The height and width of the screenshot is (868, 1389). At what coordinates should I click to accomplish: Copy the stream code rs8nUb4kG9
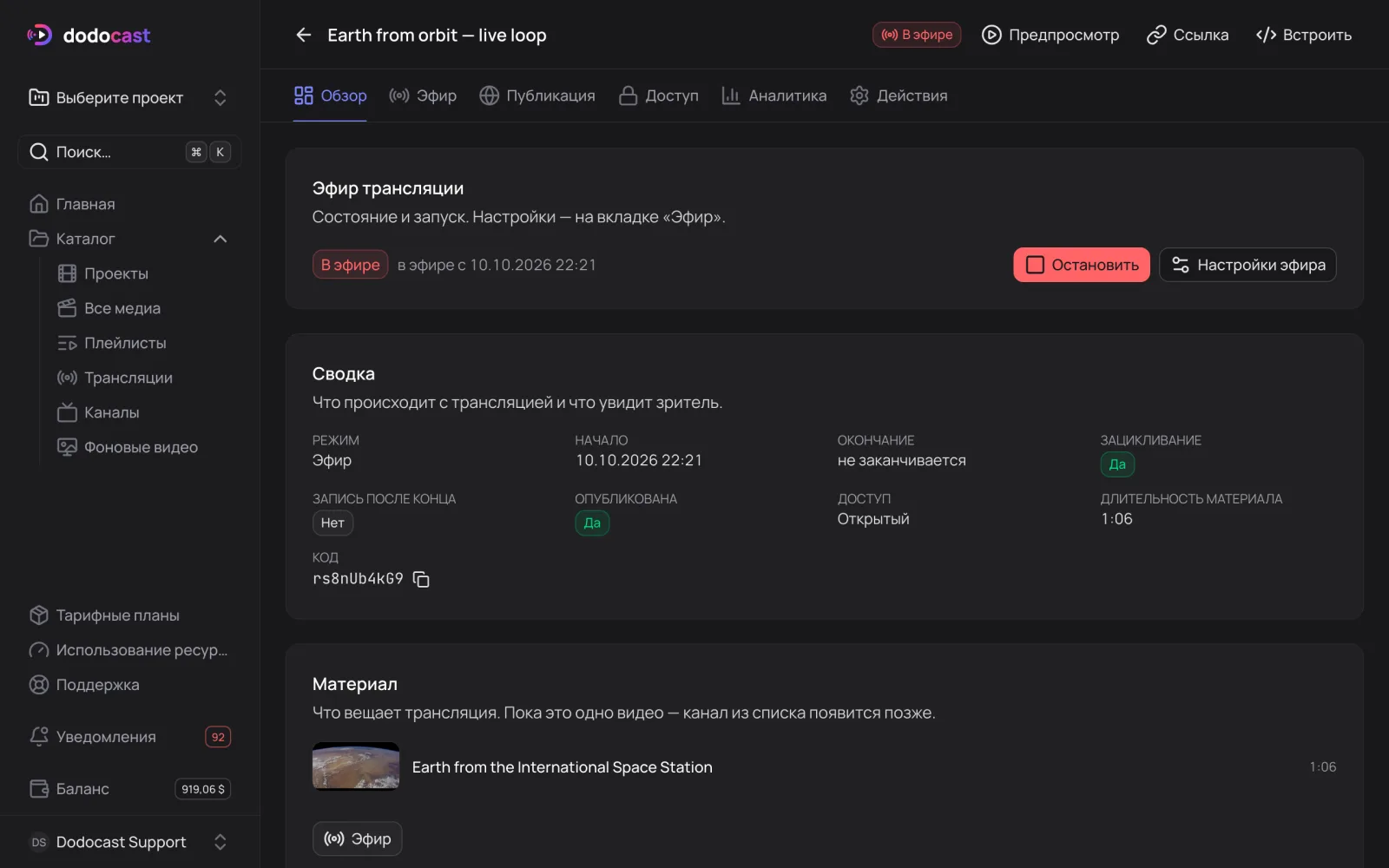pyautogui.click(x=421, y=579)
